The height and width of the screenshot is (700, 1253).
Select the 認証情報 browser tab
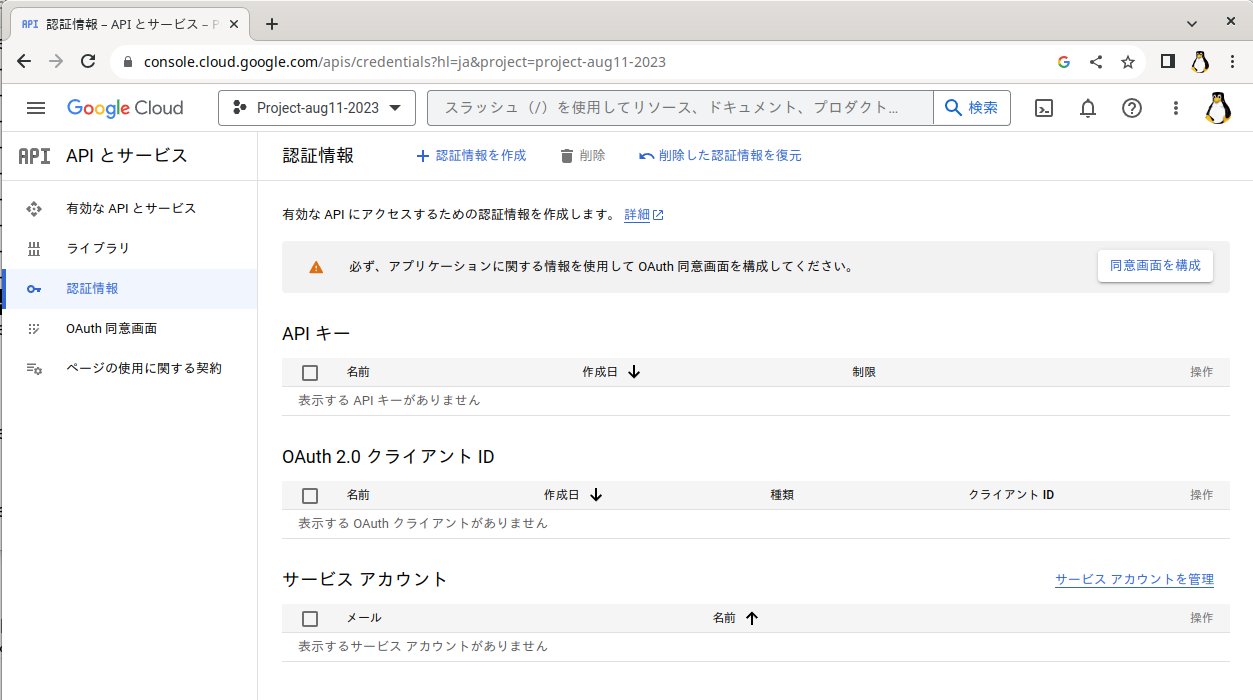130,24
